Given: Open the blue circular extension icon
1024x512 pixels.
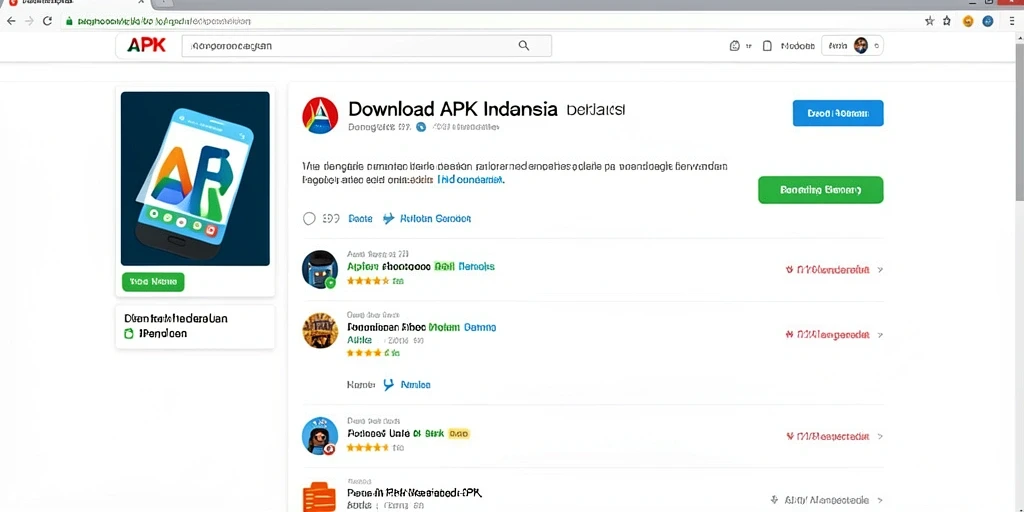Looking at the screenshot, I should coord(988,21).
